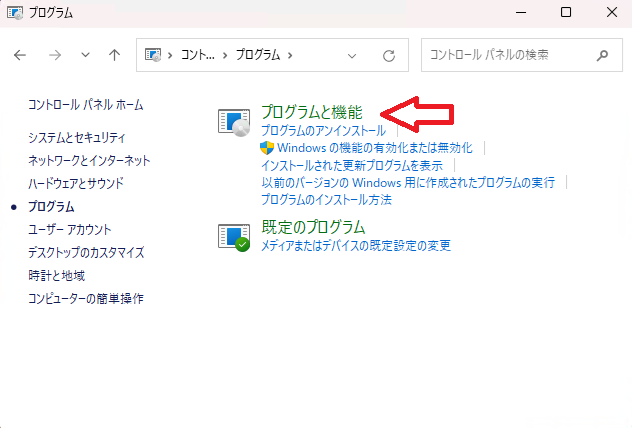
Task: Click the 既定のプログラム category icon
Action: point(234,236)
